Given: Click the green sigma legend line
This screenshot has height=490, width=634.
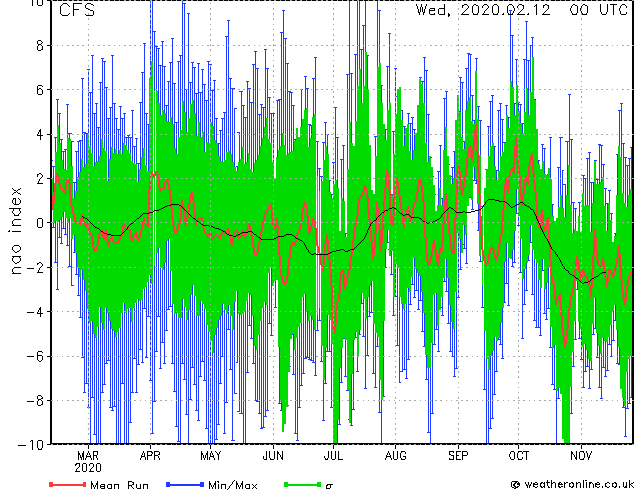Looking at the screenshot, I should (x=302, y=484).
